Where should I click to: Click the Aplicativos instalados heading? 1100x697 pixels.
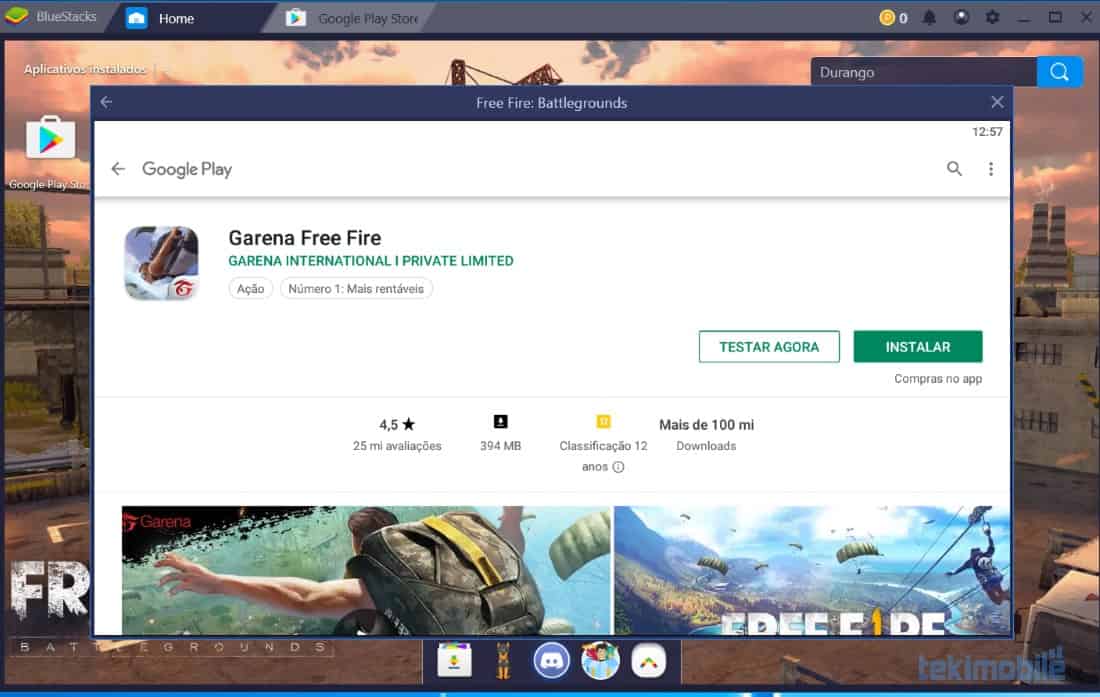[x=85, y=69]
